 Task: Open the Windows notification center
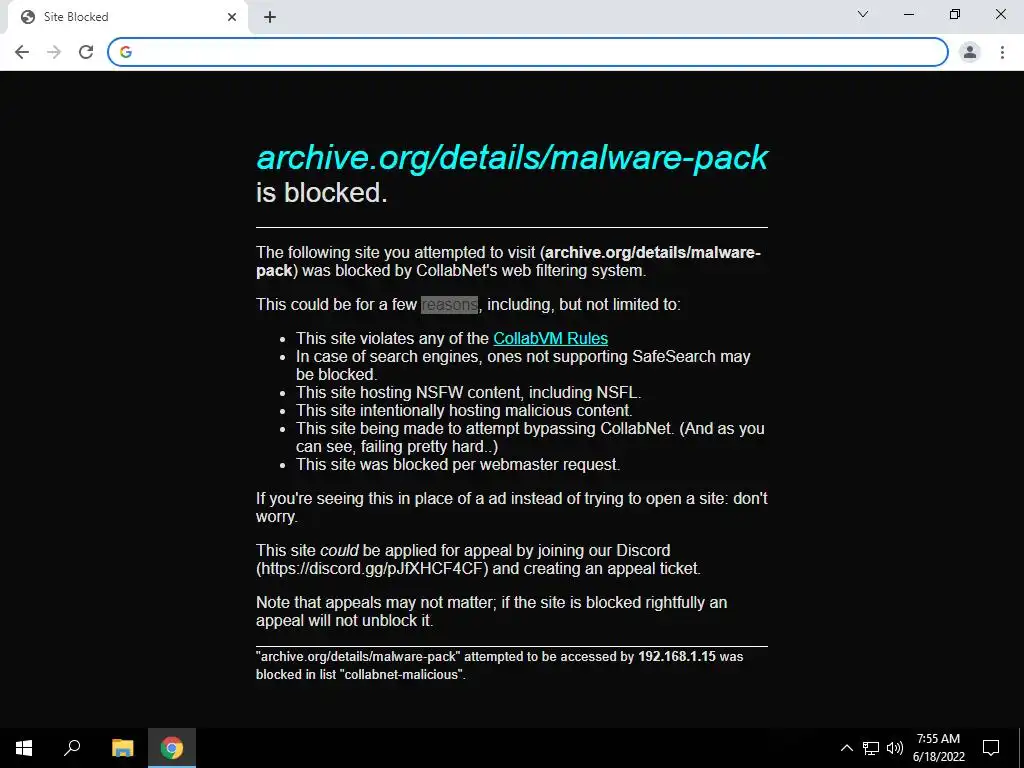[991, 748]
